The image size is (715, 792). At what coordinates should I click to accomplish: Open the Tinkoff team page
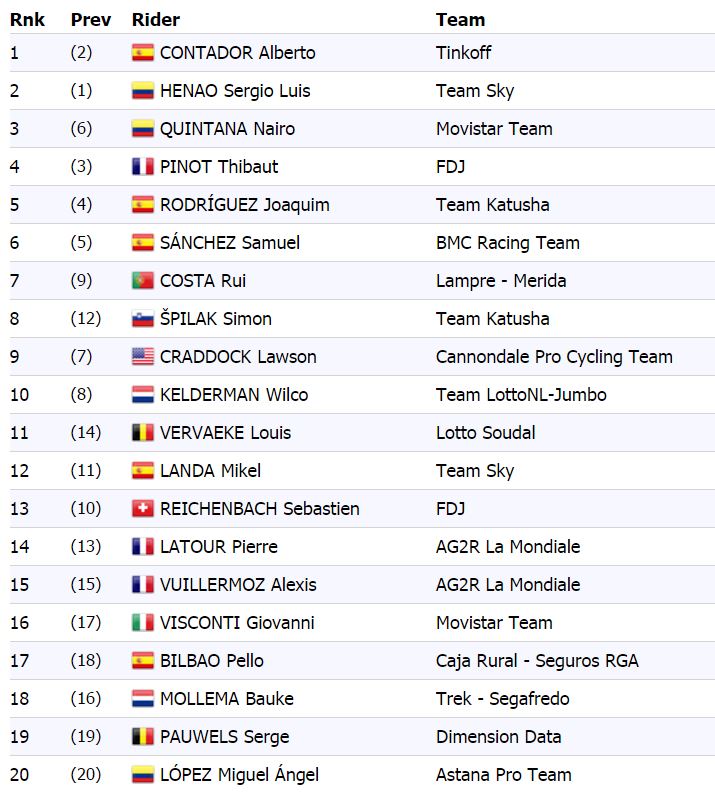(464, 53)
